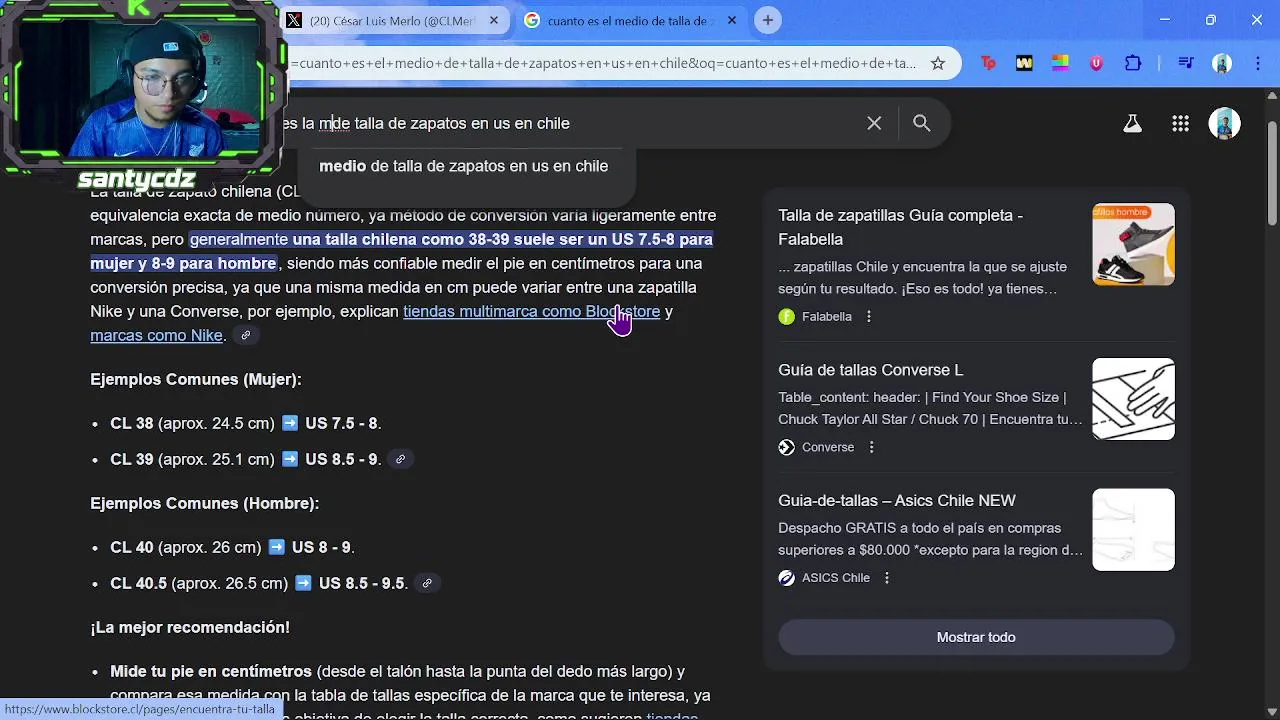
Task: Open more options for ASICS Chile result
Action: pos(887,577)
